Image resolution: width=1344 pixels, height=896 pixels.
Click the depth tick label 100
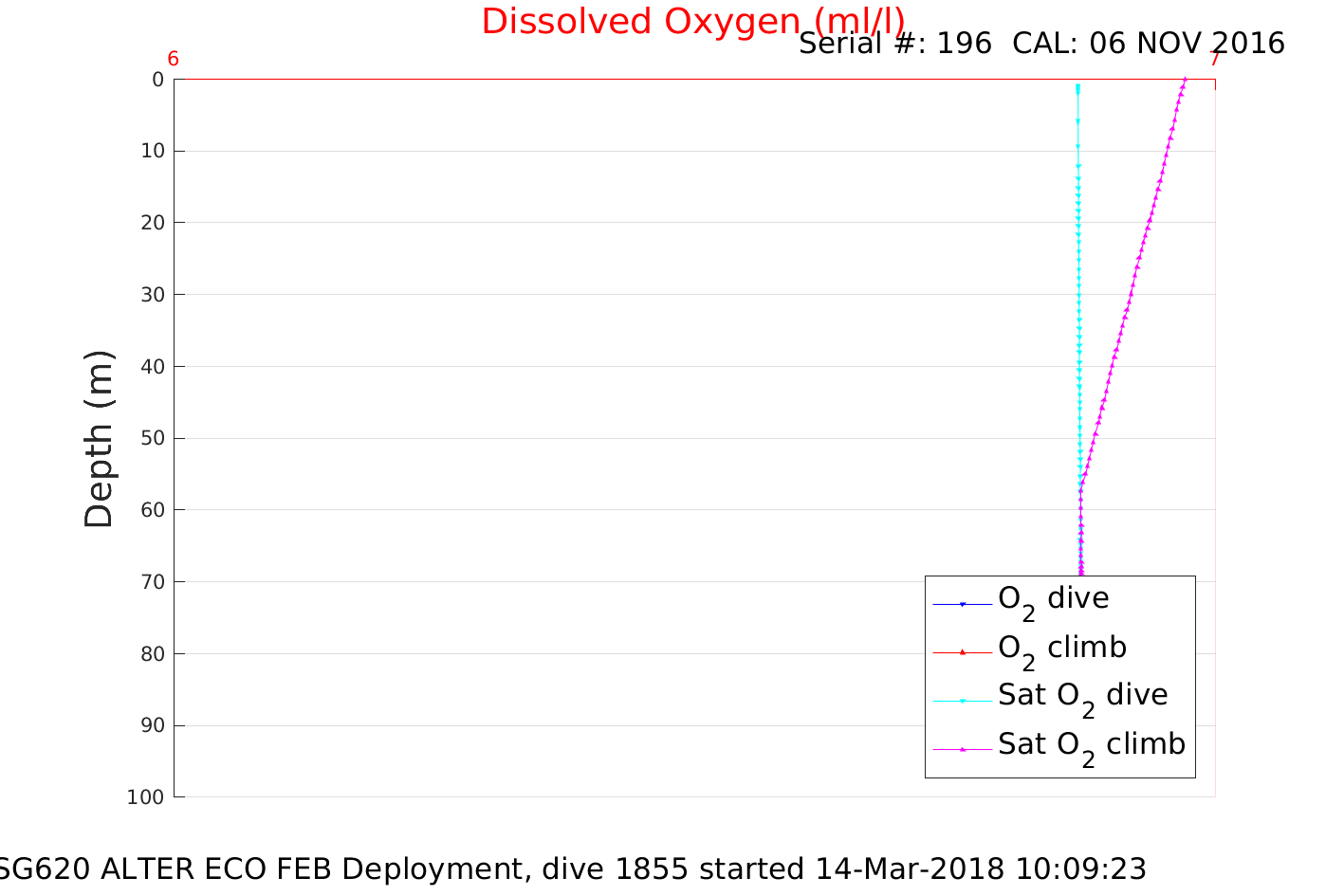[x=145, y=797]
